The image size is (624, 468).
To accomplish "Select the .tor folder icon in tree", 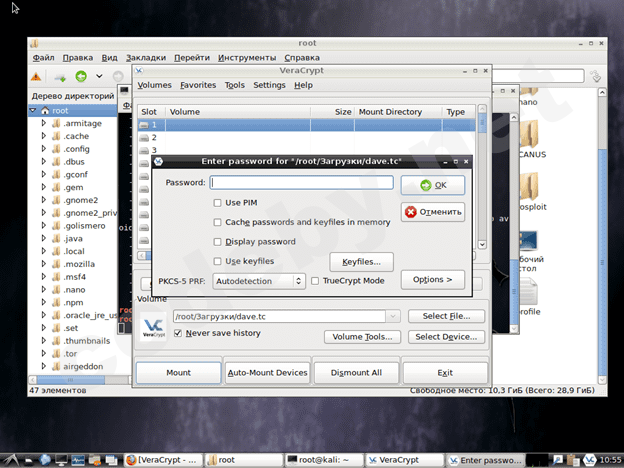I will tap(56, 353).
